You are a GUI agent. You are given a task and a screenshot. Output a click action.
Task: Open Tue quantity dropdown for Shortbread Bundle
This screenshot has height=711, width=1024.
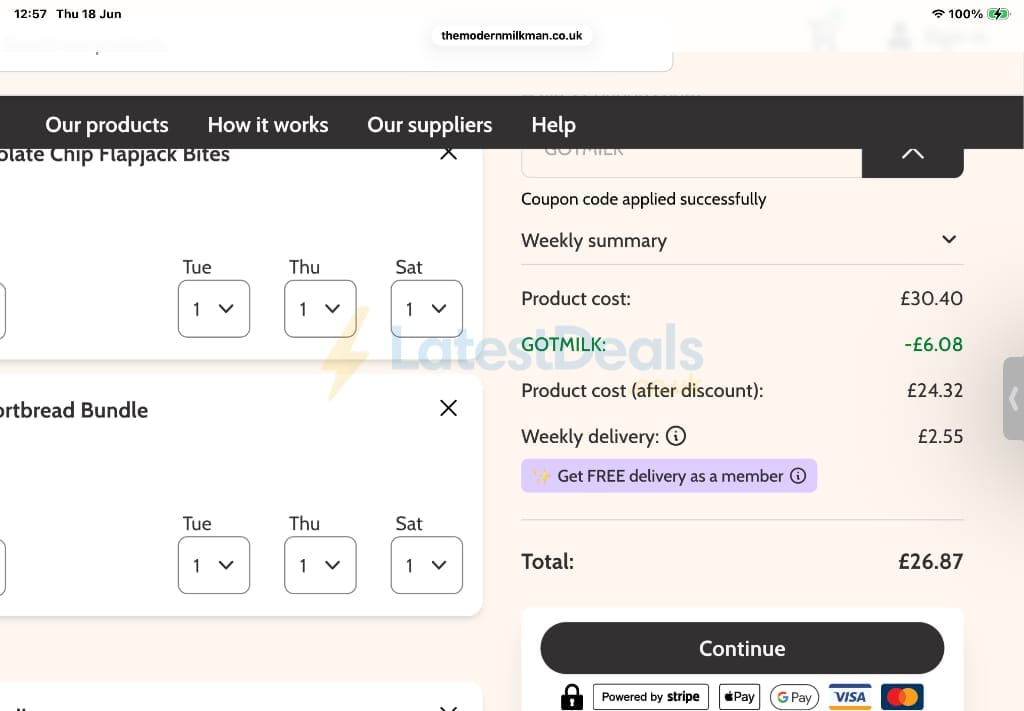(214, 565)
